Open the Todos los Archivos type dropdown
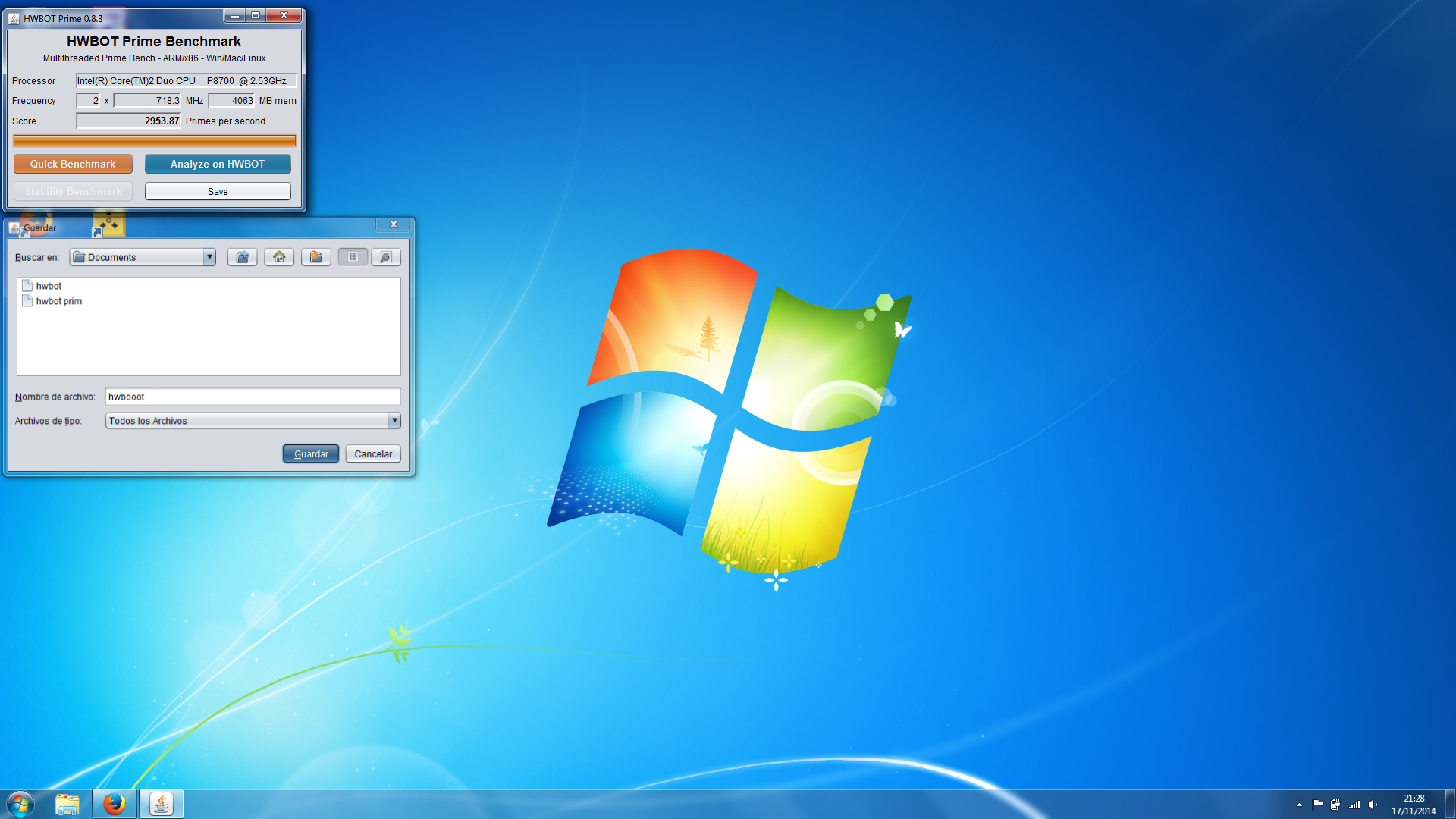This screenshot has height=819, width=1456. click(253, 421)
